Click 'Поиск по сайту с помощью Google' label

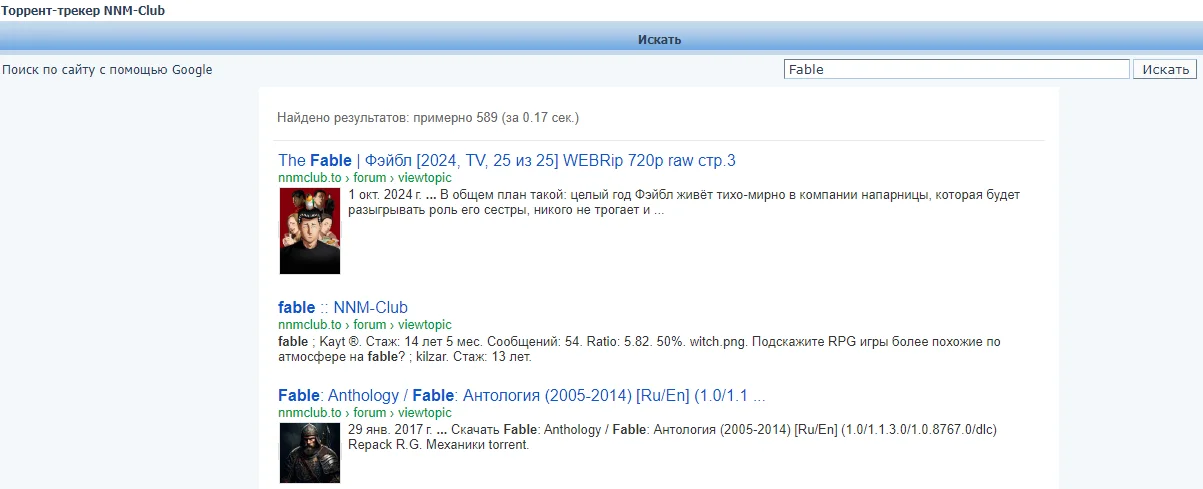(x=107, y=70)
